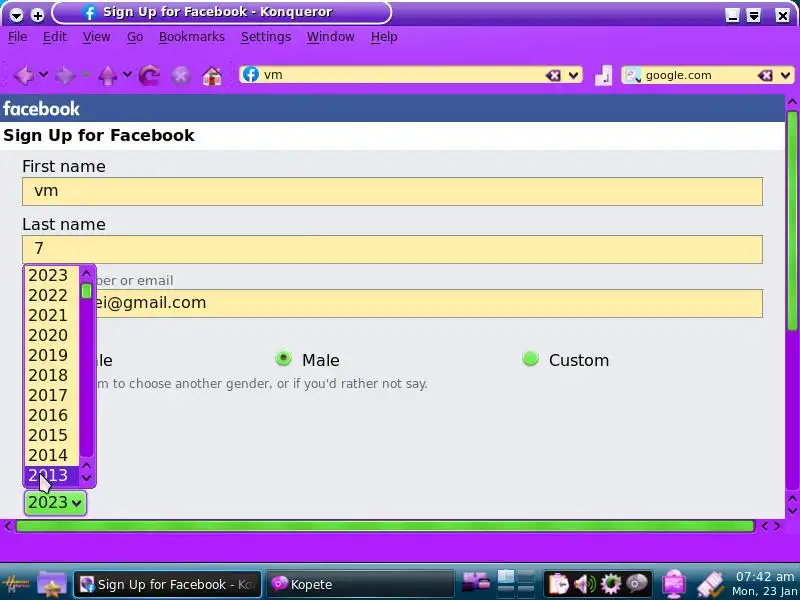Click the titlebar plus (sticky) button
Screen dimensions: 800x600
37,15
